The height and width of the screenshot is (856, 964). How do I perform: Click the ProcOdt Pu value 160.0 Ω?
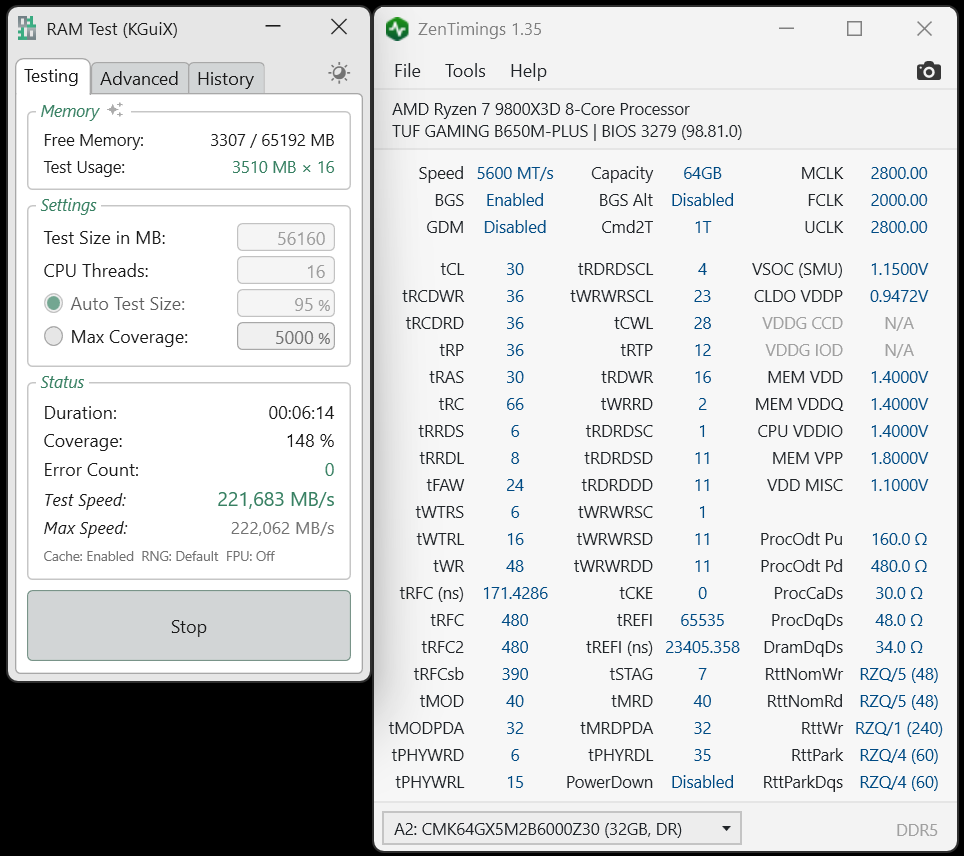point(898,539)
